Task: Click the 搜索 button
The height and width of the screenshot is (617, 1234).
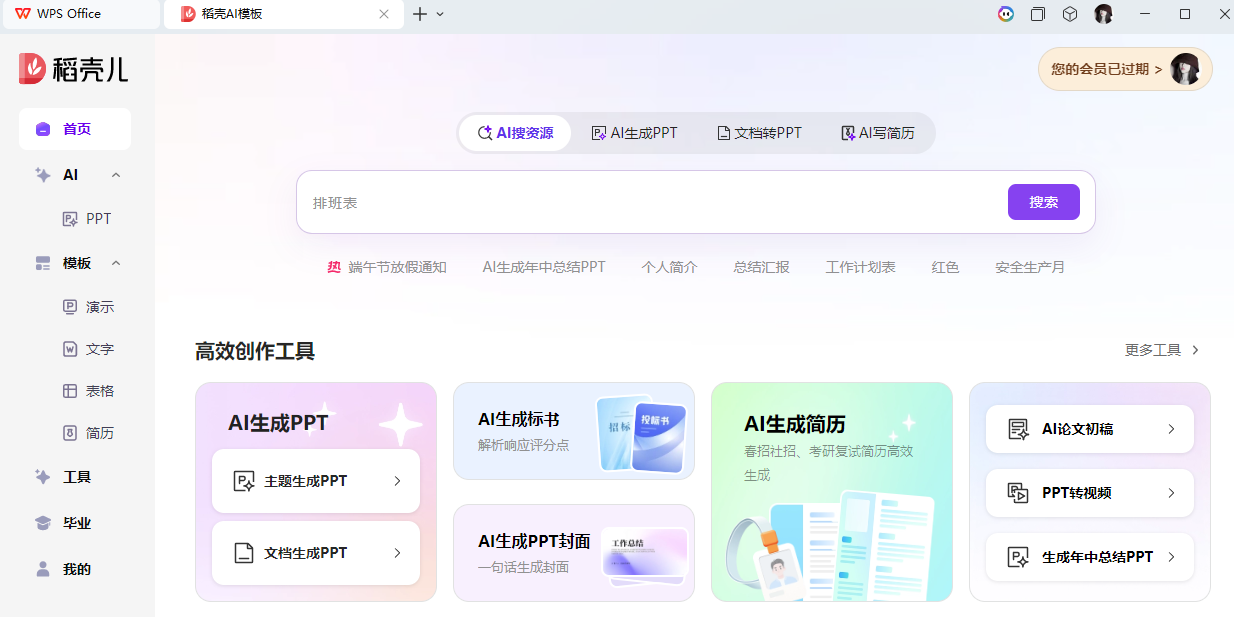Action: 1044,202
